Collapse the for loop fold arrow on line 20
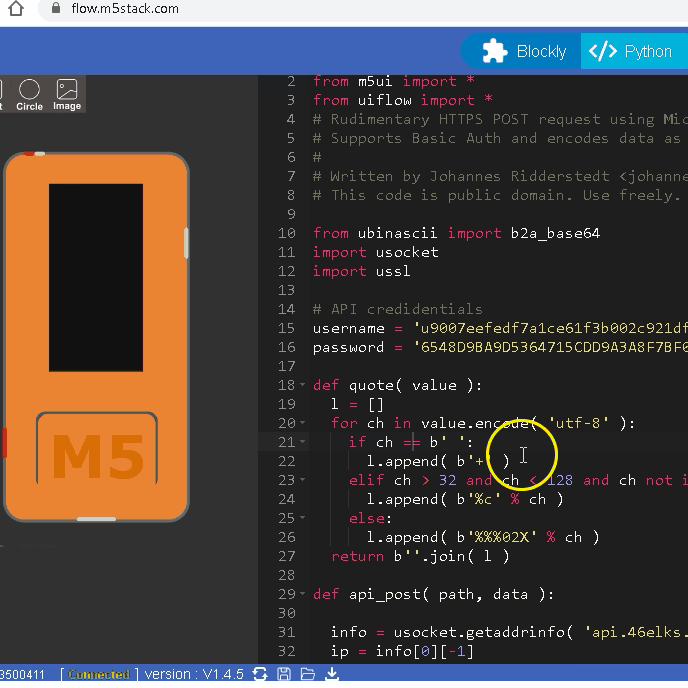Image resolution: width=688 pixels, height=688 pixels. pos(302,423)
